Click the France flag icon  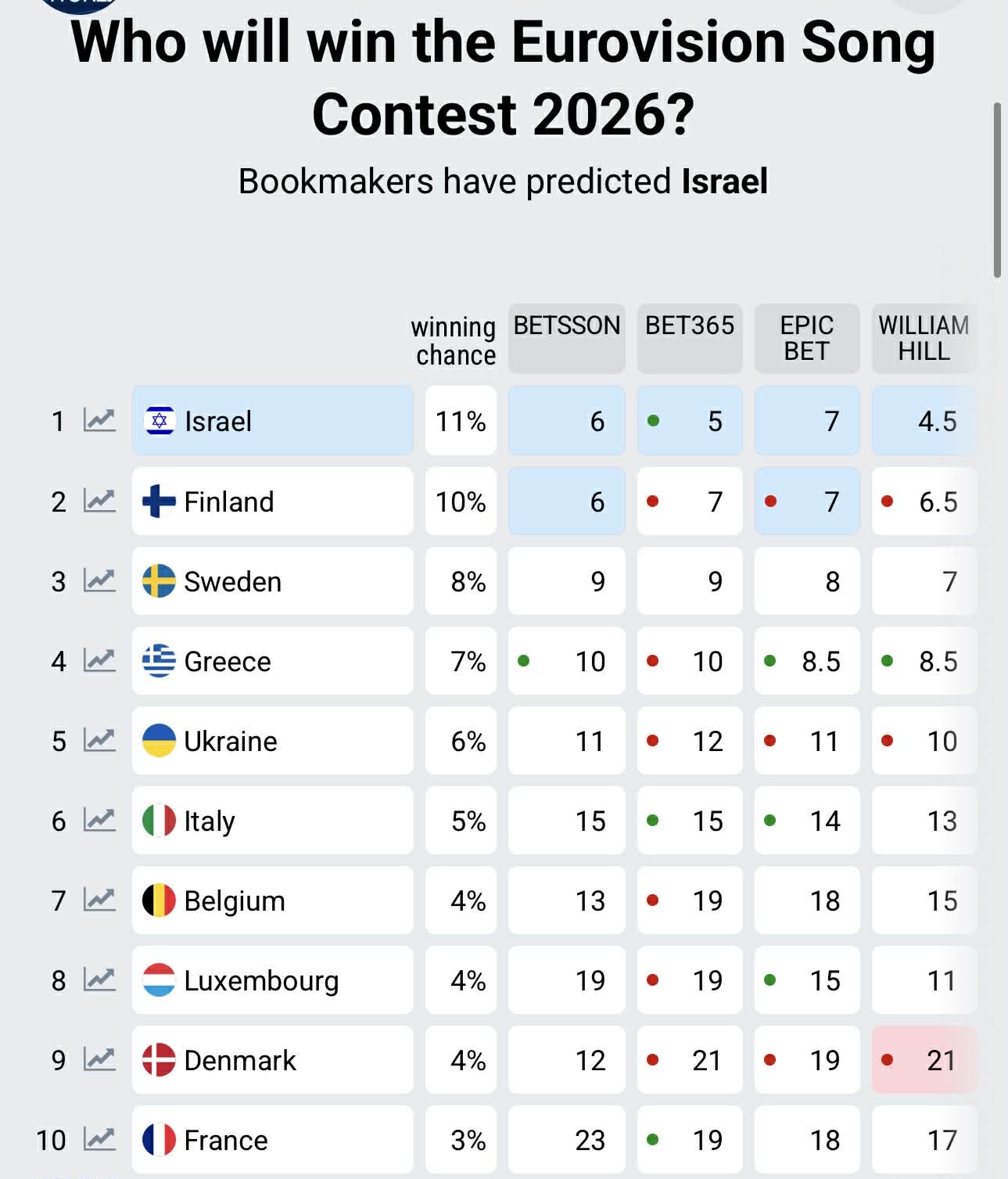pyautogui.click(x=159, y=1140)
